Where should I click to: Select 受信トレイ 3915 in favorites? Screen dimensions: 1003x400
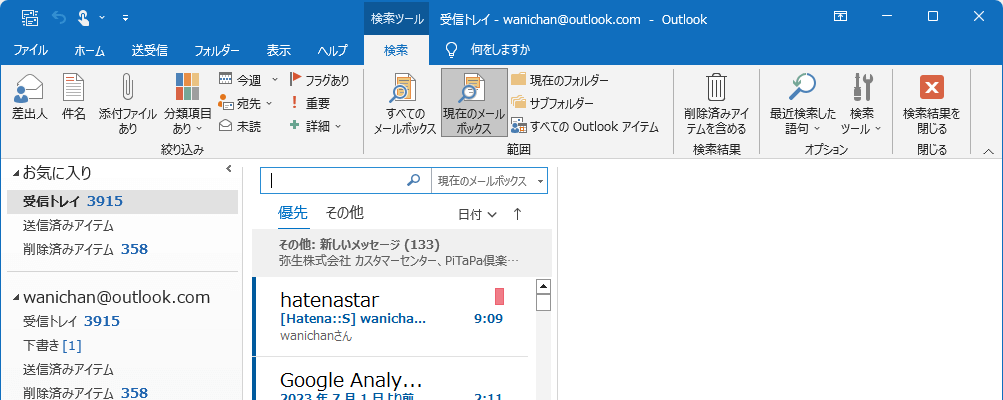point(123,202)
